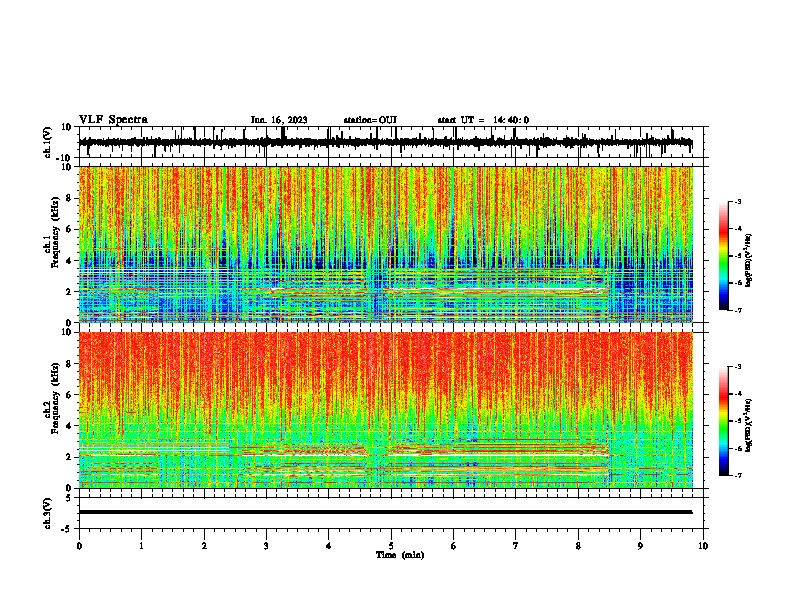Click time axis tick label '5'
This screenshot has height=612, width=792.
tap(391, 546)
